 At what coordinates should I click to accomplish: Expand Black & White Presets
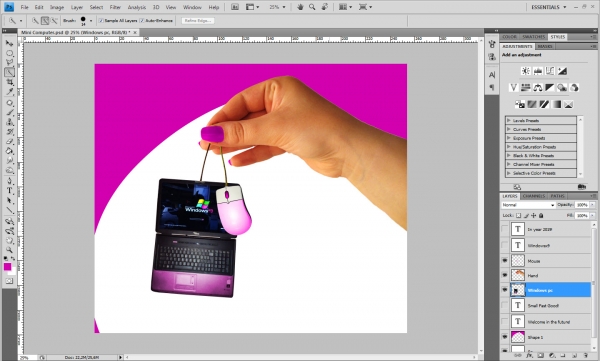(509, 155)
